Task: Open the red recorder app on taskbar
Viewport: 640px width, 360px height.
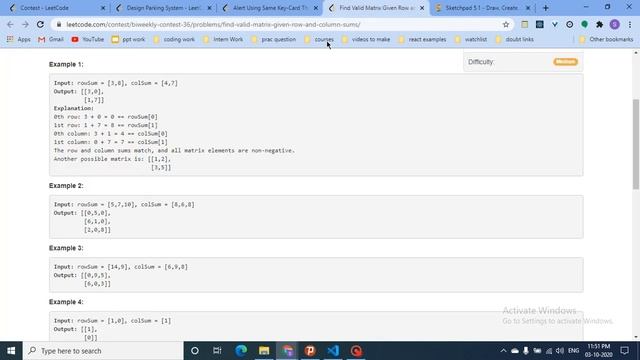Action: [356, 351]
